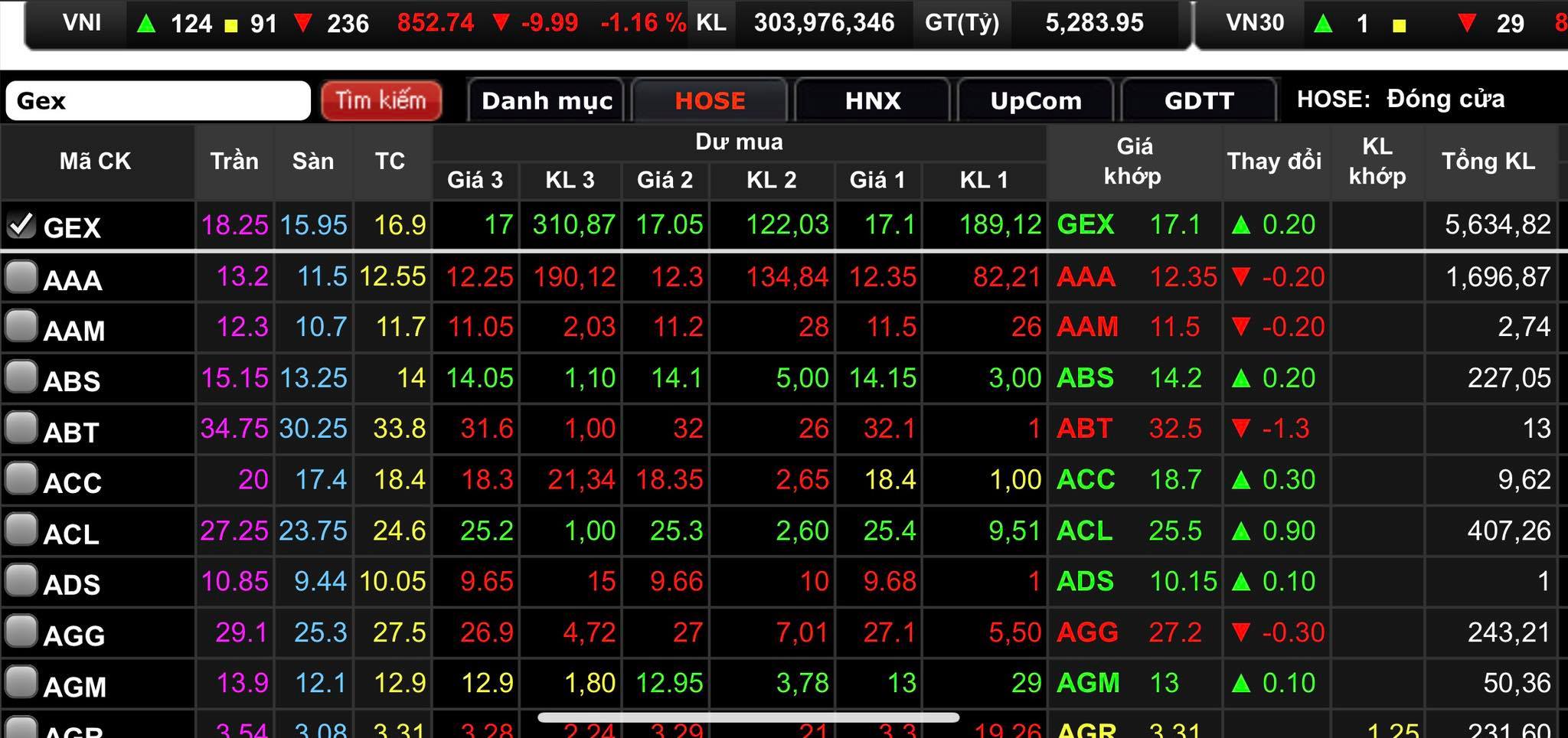This screenshot has height=738, width=1568.
Task: Click ACL change value 0.90
Action: pos(1289,531)
